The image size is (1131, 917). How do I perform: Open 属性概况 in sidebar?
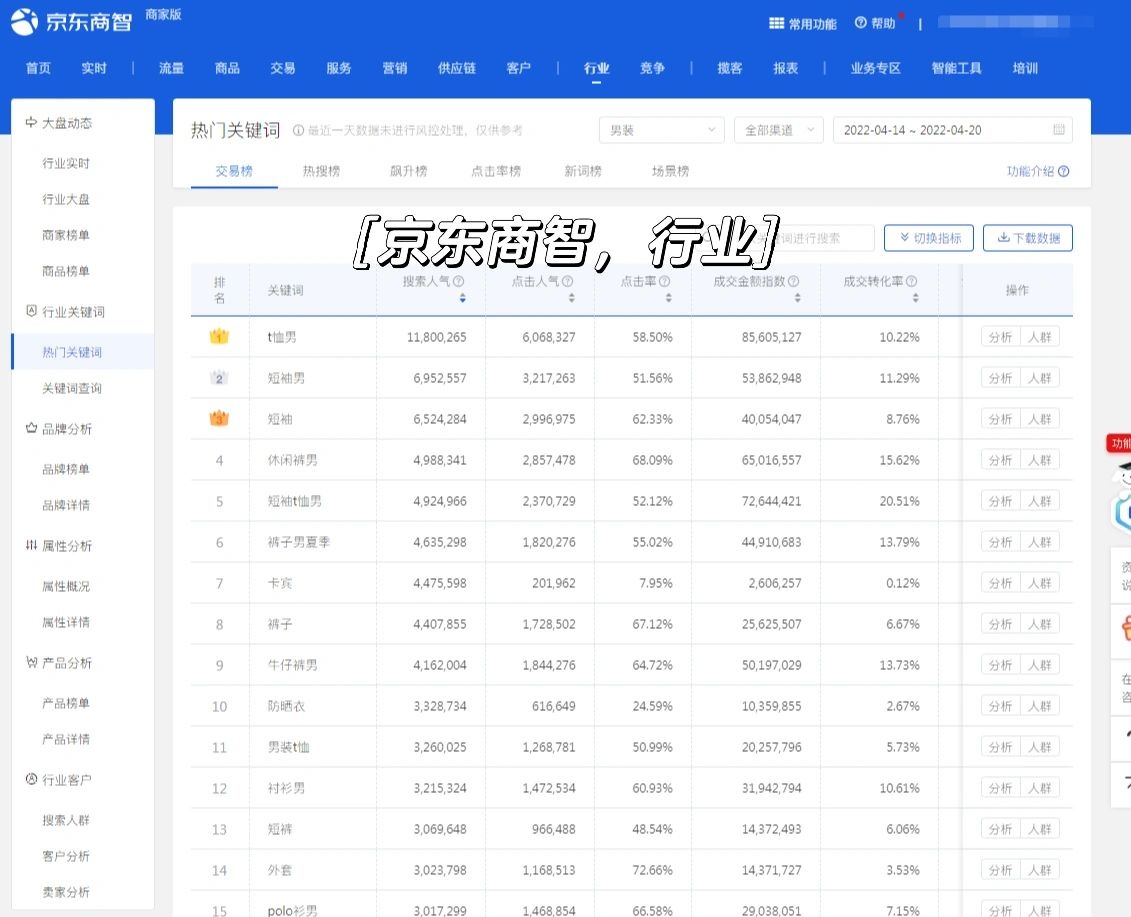66,586
